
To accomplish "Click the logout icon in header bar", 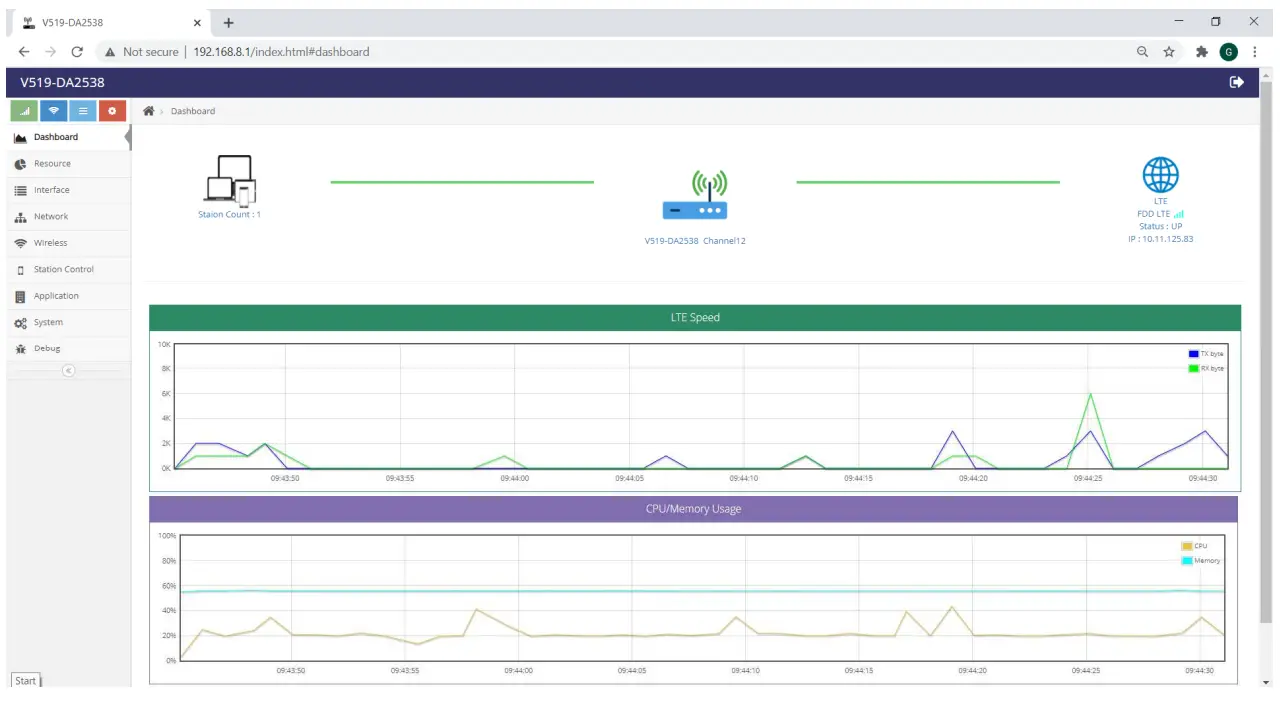I will [1237, 82].
